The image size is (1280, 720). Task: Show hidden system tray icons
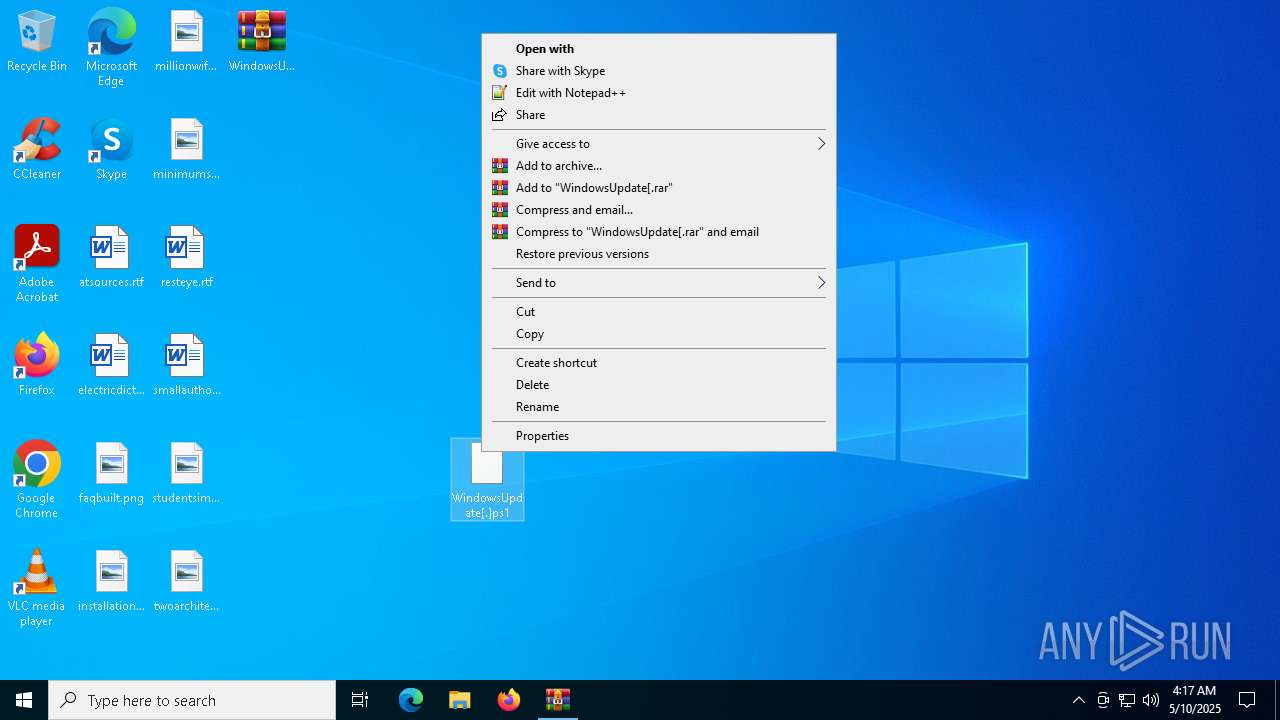pos(1078,700)
